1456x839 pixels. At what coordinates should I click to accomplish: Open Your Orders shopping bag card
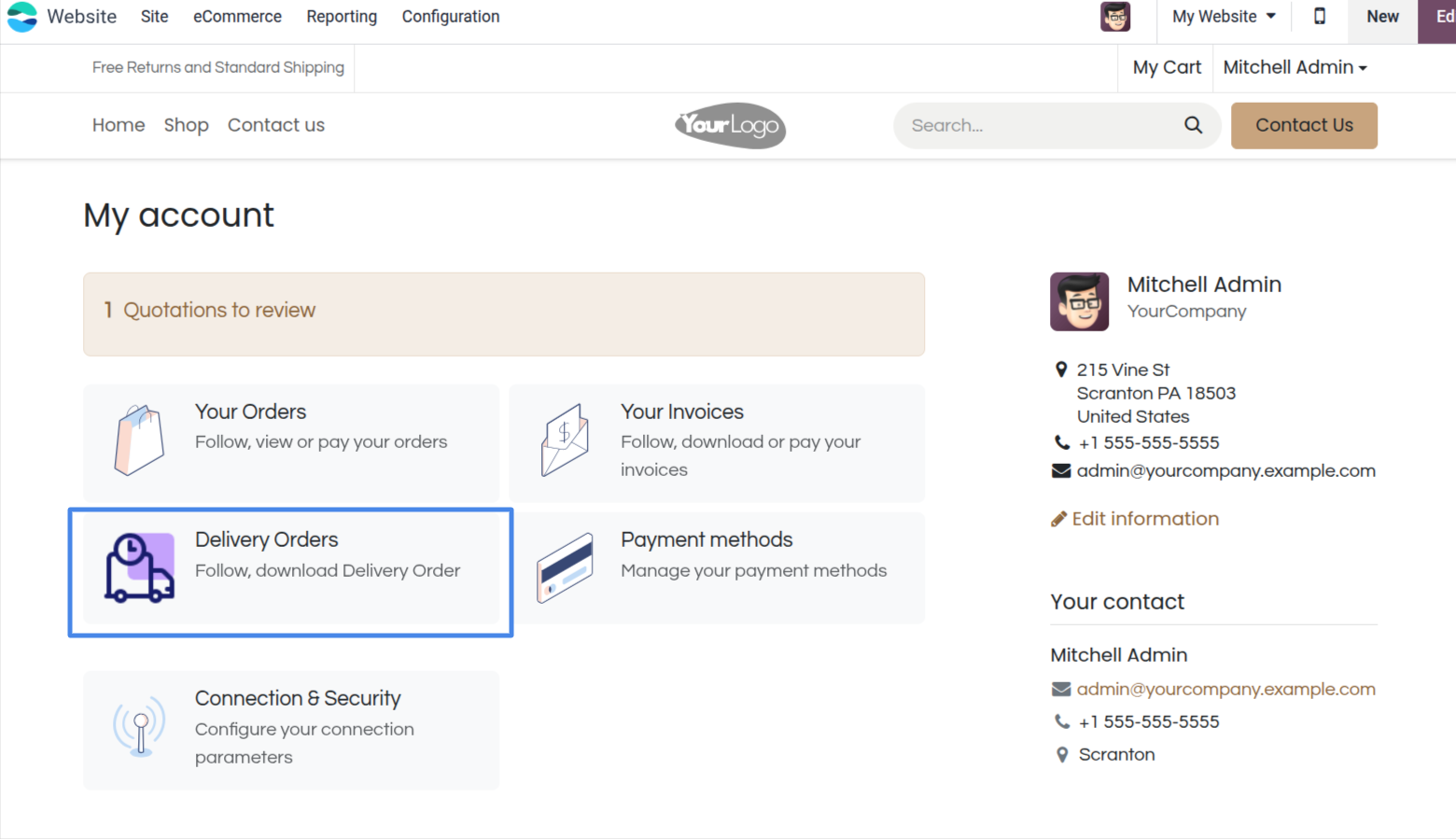coord(291,442)
